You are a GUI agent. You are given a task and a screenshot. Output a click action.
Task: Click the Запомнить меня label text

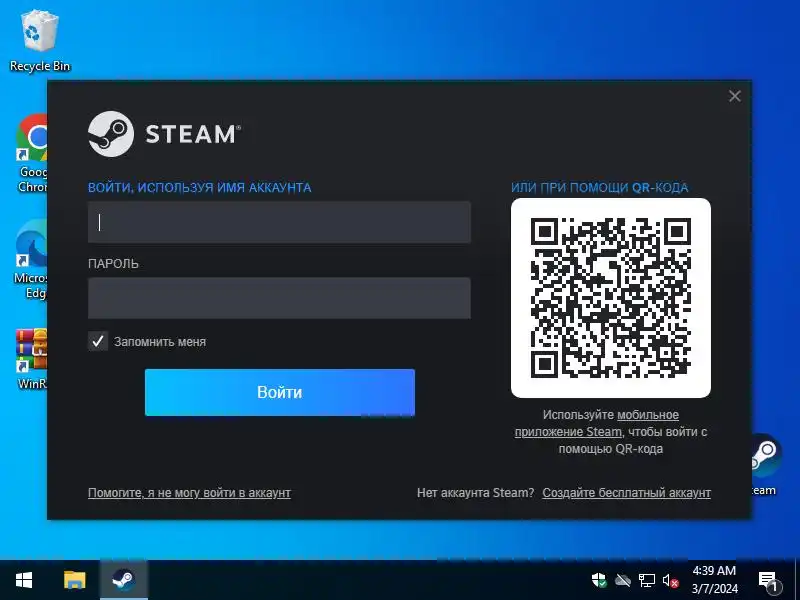tap(160, 342)
